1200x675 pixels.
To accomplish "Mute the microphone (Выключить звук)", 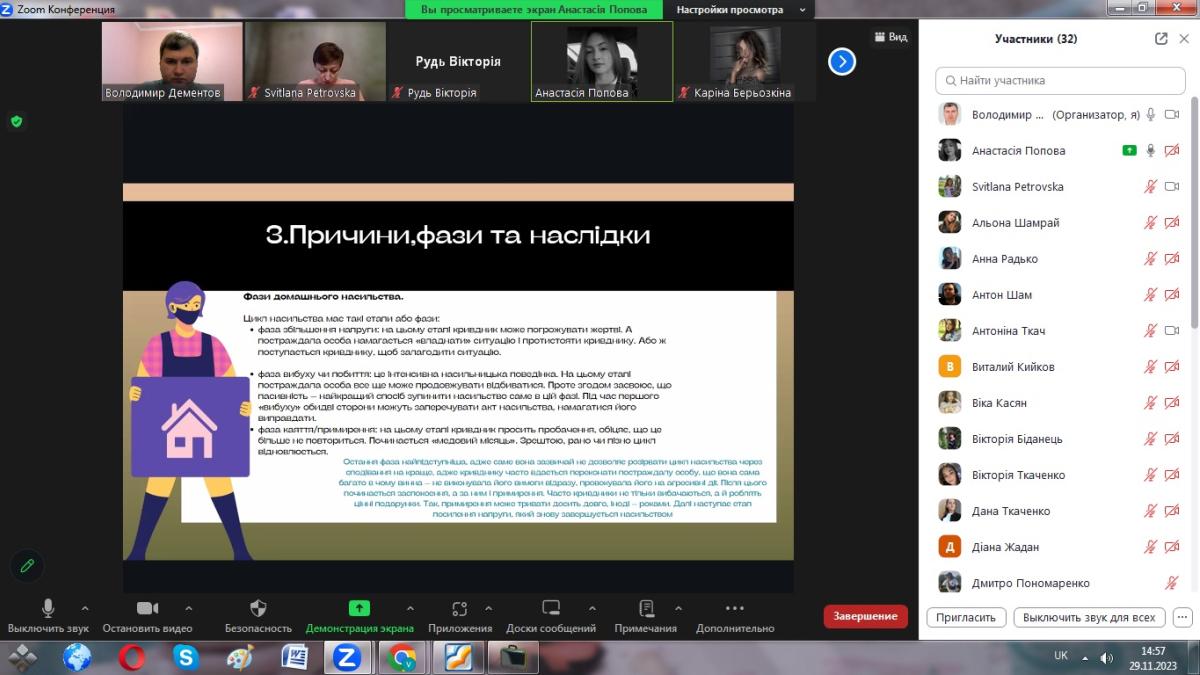I will click(x=48, y=609).
